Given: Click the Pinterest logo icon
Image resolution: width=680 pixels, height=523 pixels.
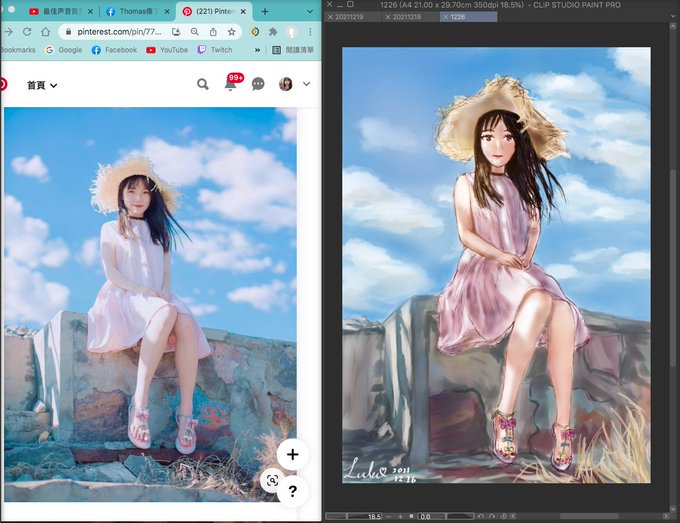Looking at the screenshot, I should [3, 84].
